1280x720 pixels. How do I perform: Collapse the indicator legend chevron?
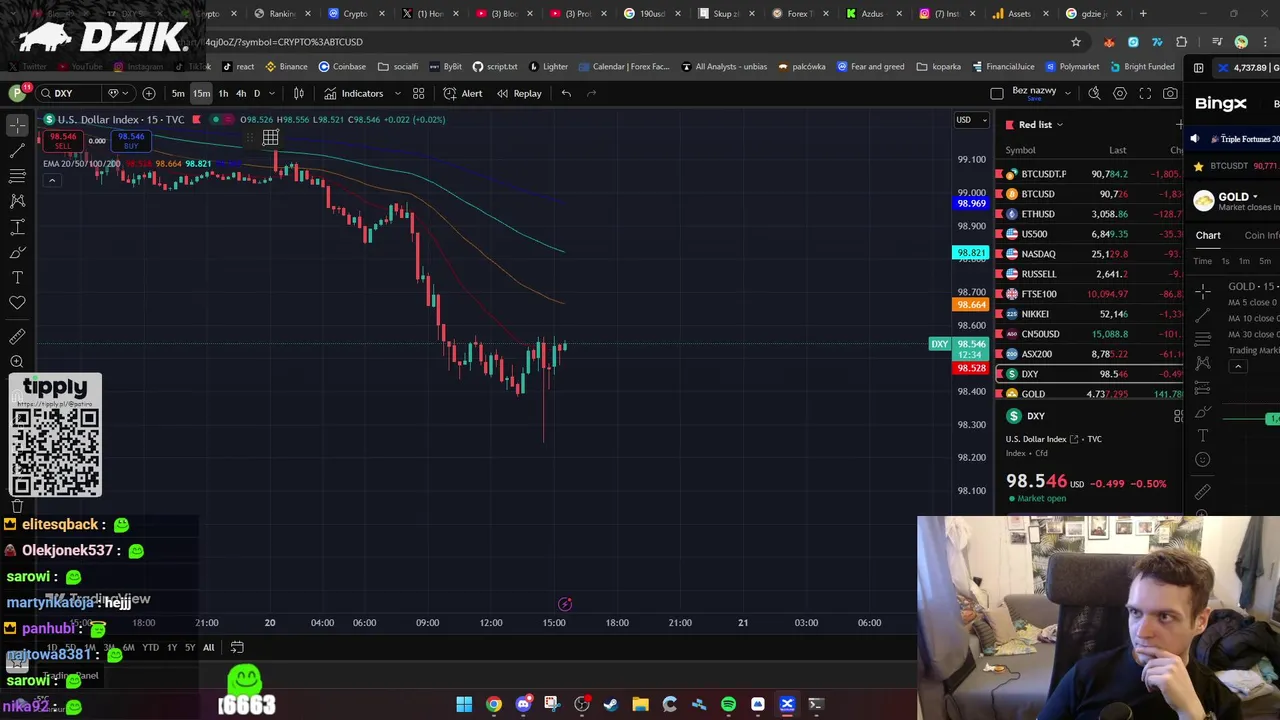click(51, 180)
